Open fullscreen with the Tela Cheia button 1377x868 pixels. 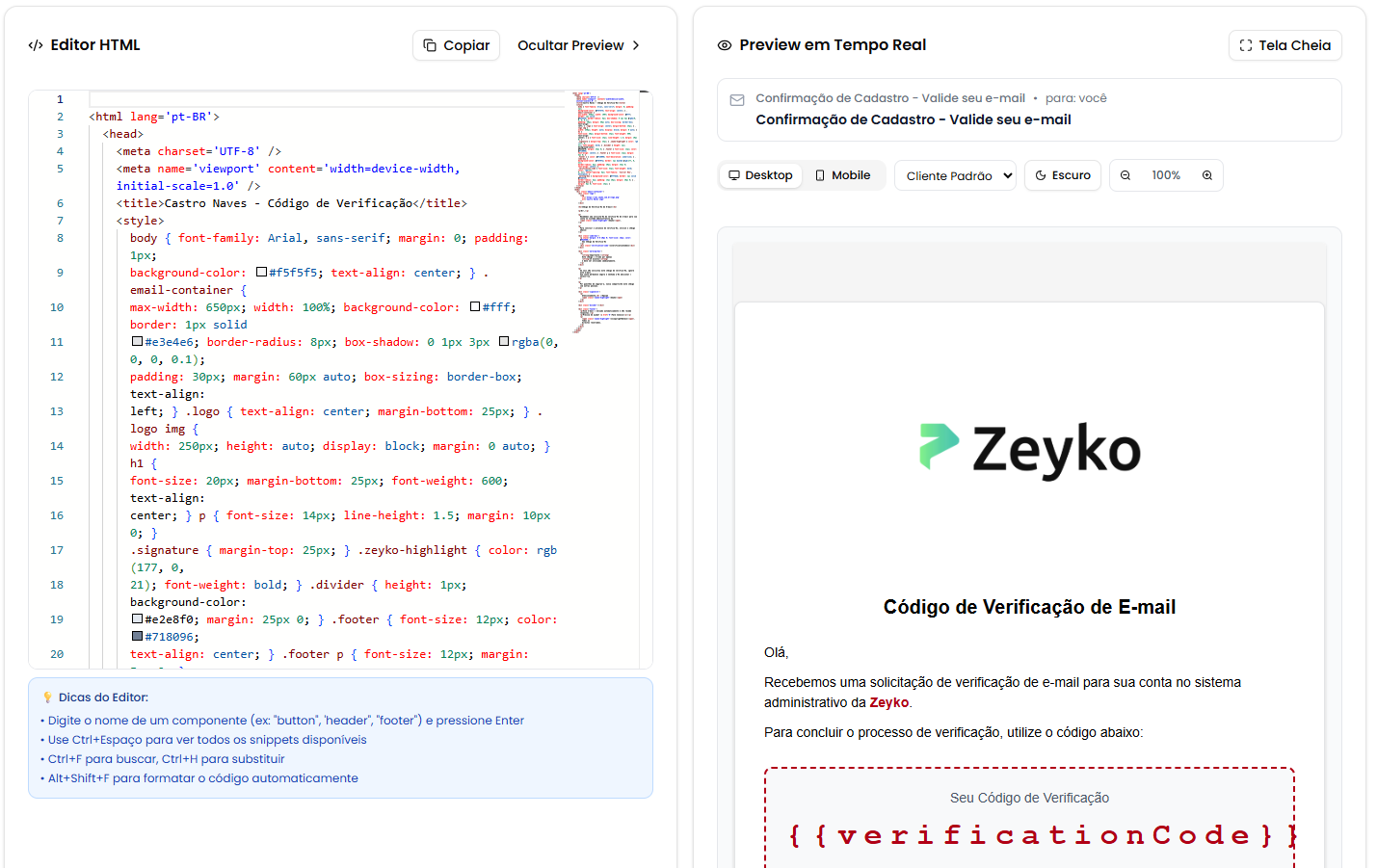1284,44
